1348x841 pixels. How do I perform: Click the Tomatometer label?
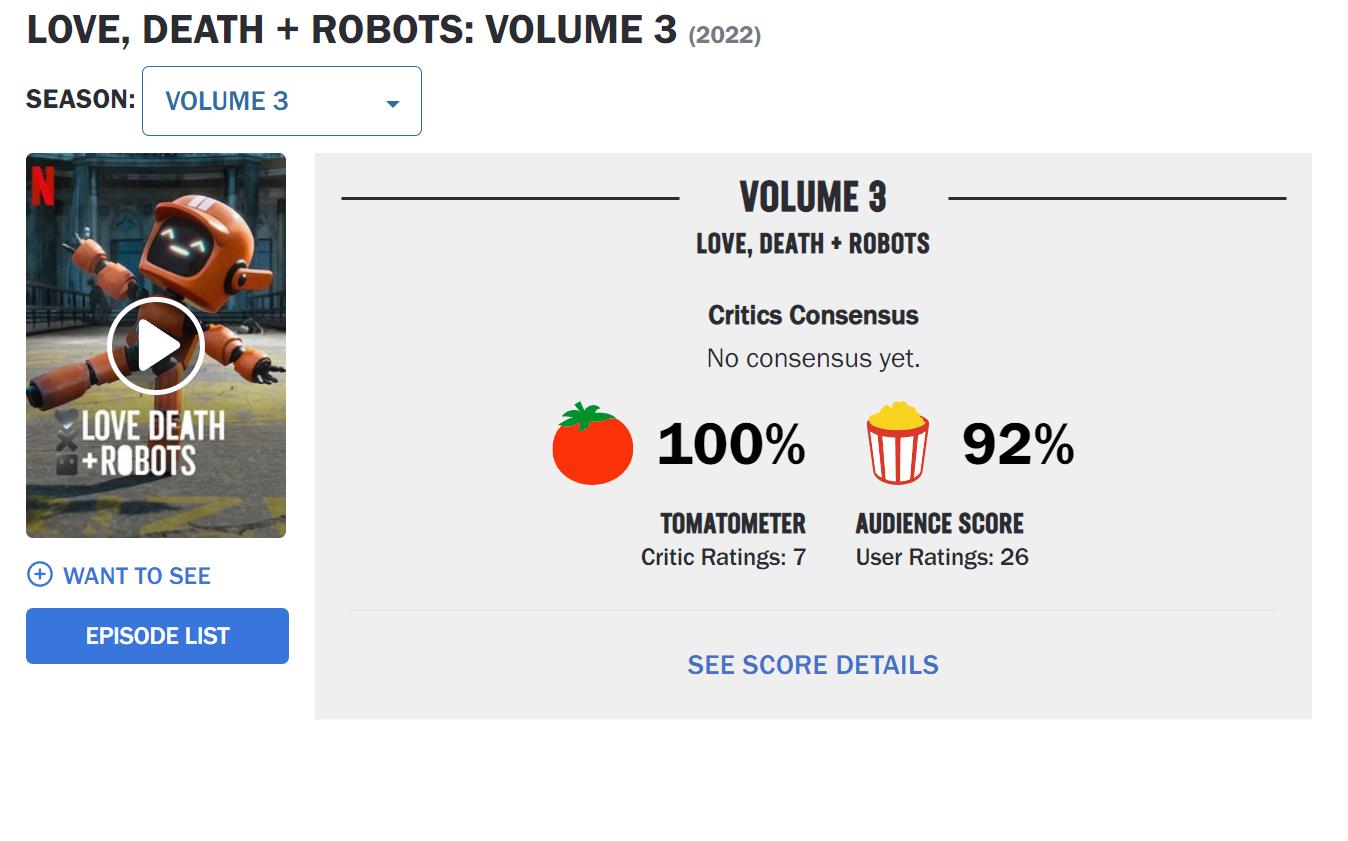point(733,523)
